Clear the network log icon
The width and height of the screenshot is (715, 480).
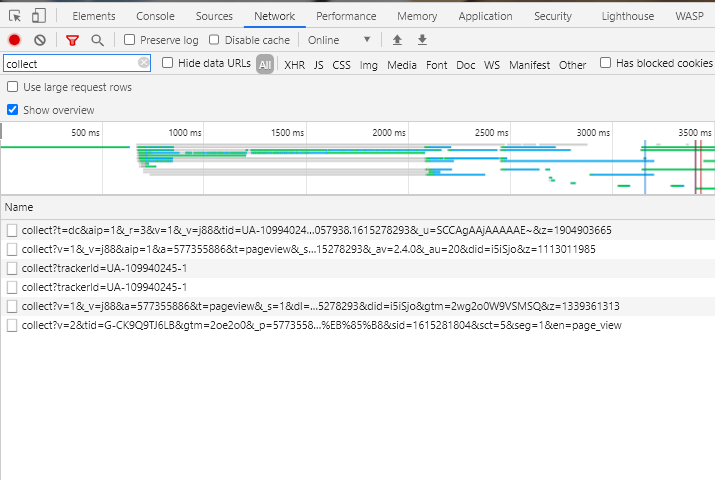coord(40,40)
